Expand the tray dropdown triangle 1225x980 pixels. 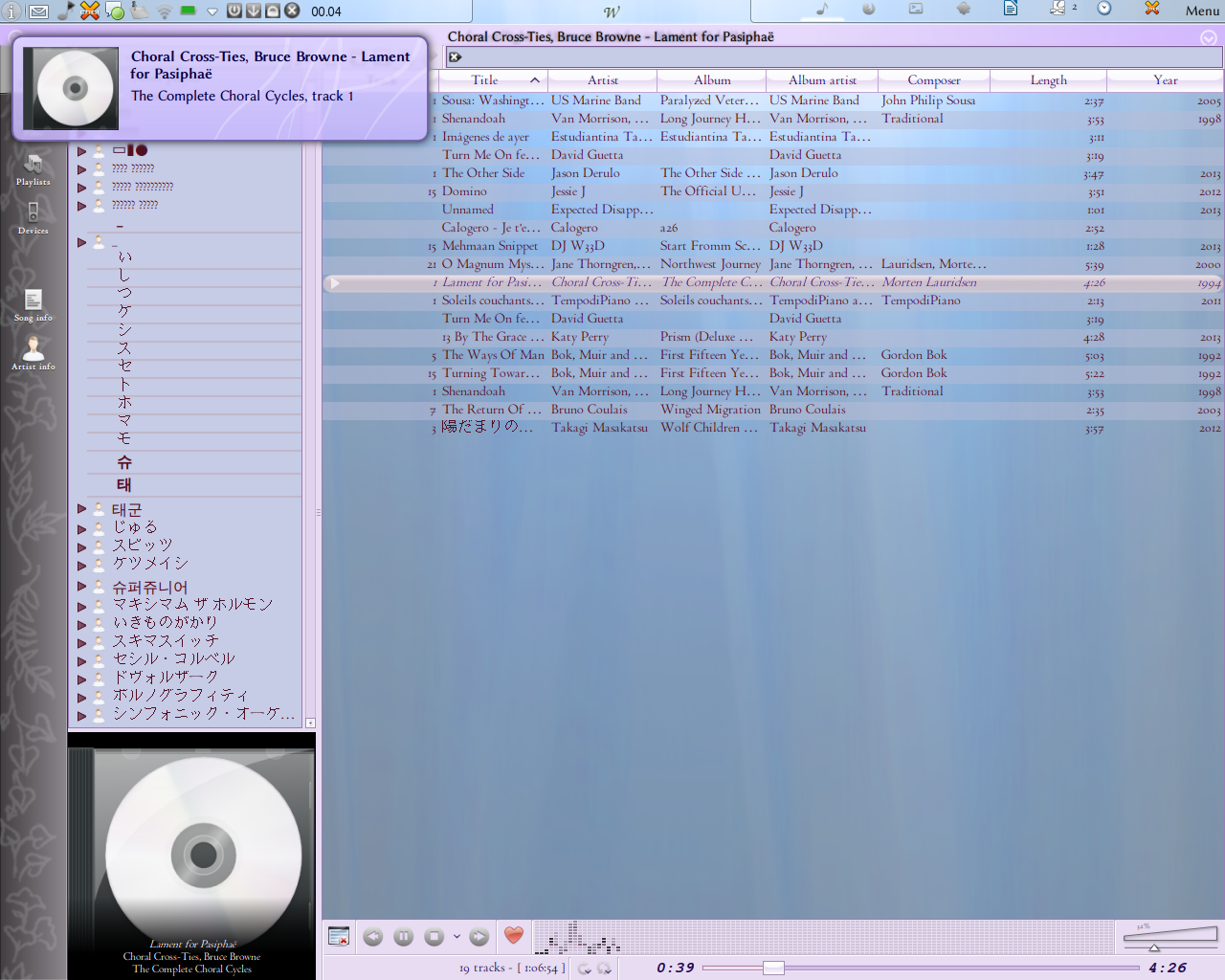(x=212, y=11)
